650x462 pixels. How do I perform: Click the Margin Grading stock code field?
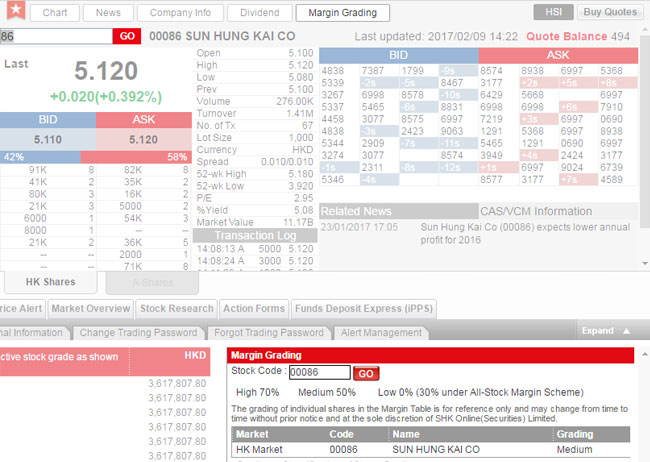coord(320,372)
